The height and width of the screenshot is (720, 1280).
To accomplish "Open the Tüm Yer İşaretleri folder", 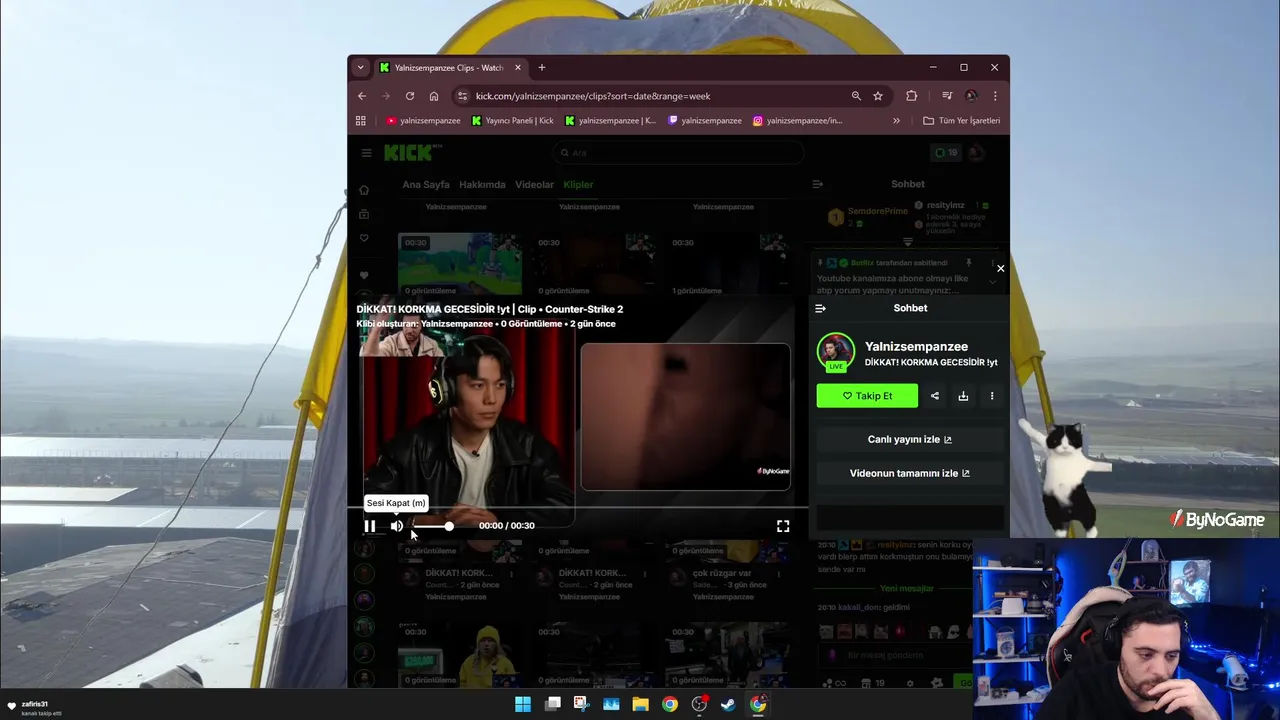I will click(x=961, y=121).
